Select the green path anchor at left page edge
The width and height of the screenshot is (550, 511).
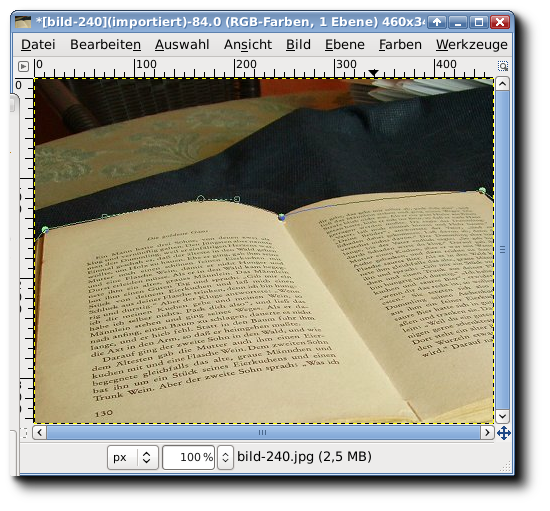coord(45,230)
